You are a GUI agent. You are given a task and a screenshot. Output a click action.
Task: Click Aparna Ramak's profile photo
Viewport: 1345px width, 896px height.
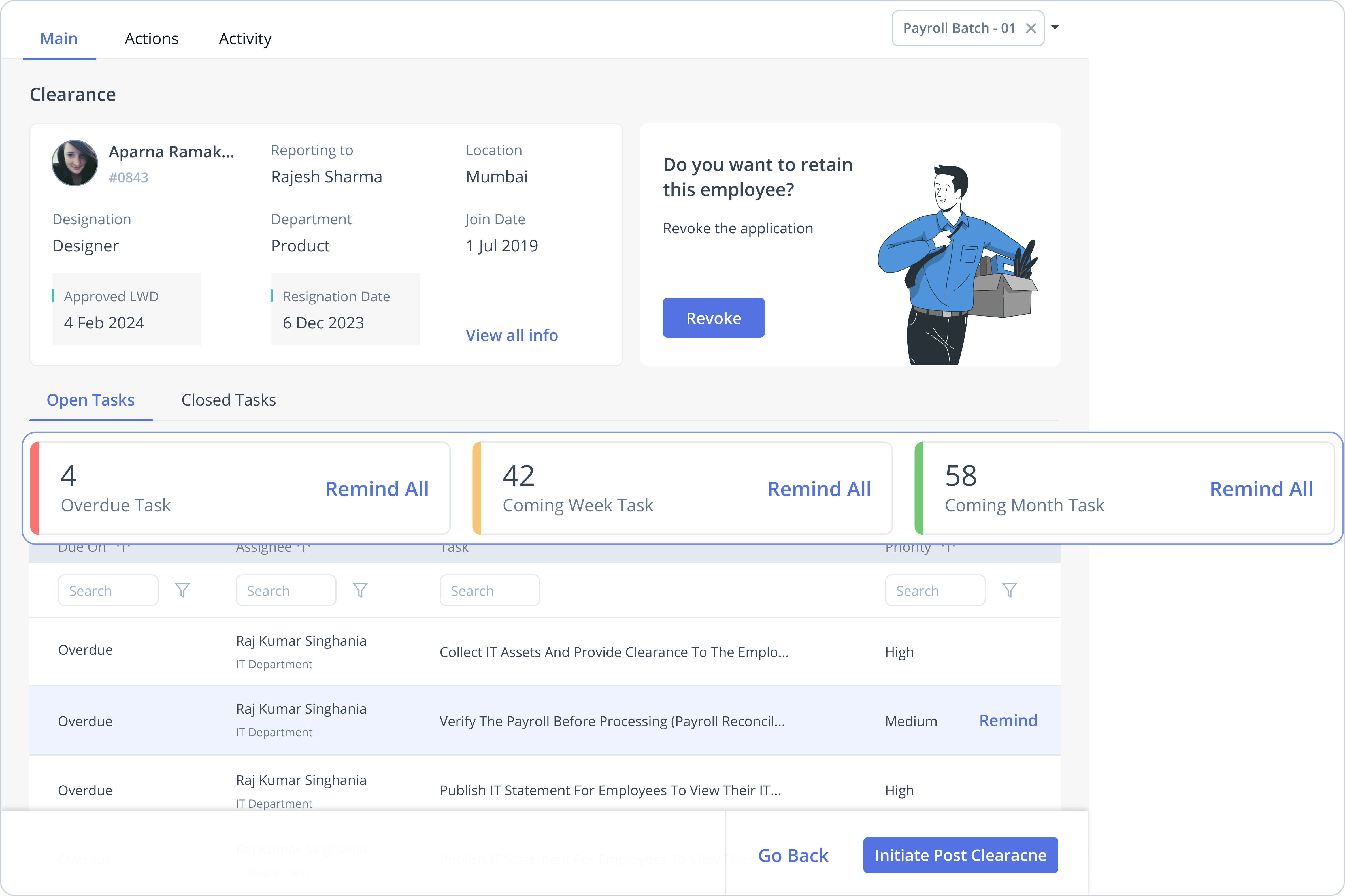click(x=75, y=163)
